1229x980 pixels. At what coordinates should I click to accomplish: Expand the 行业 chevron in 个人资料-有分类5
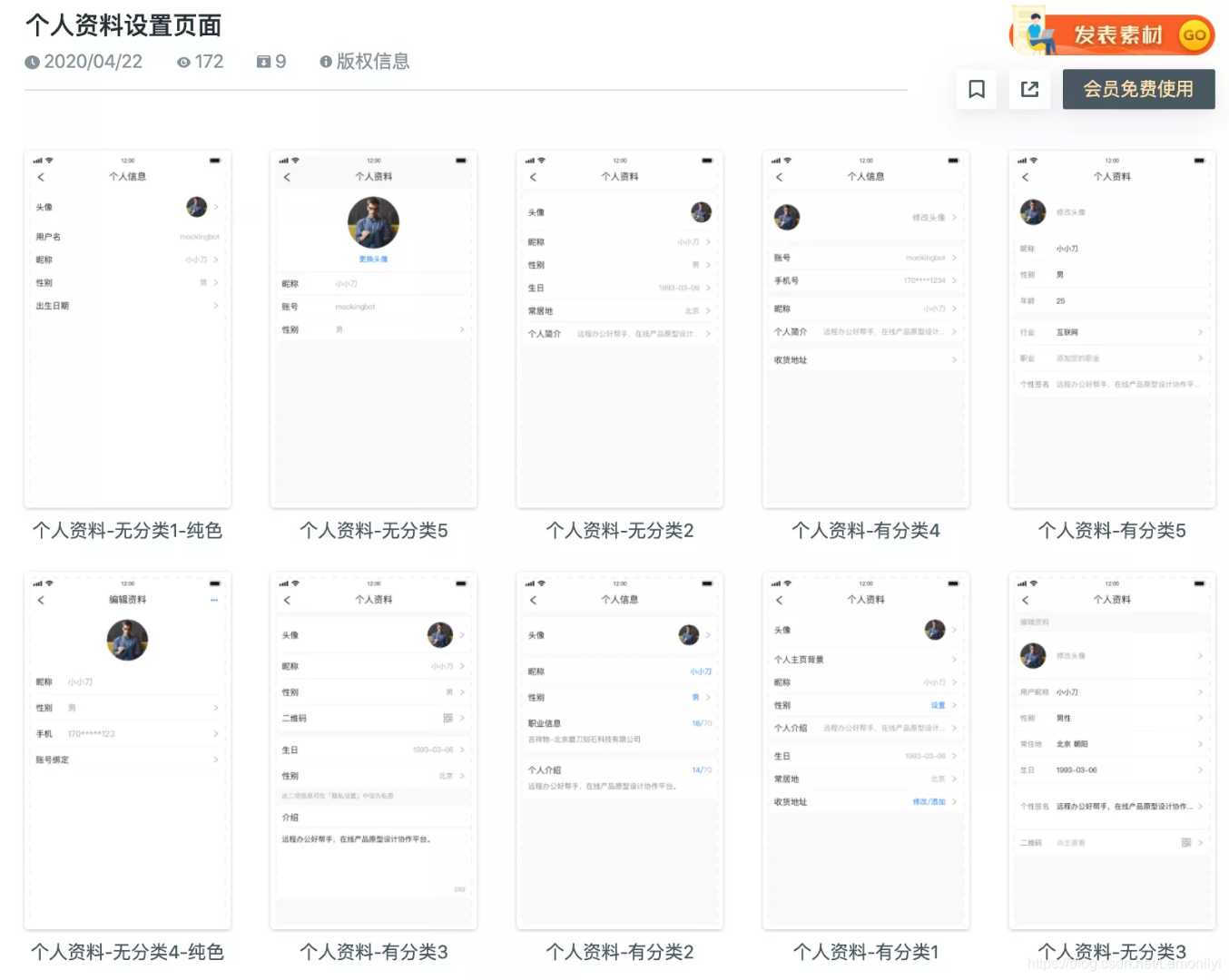pyautogui.click(x=1200, y=332)
